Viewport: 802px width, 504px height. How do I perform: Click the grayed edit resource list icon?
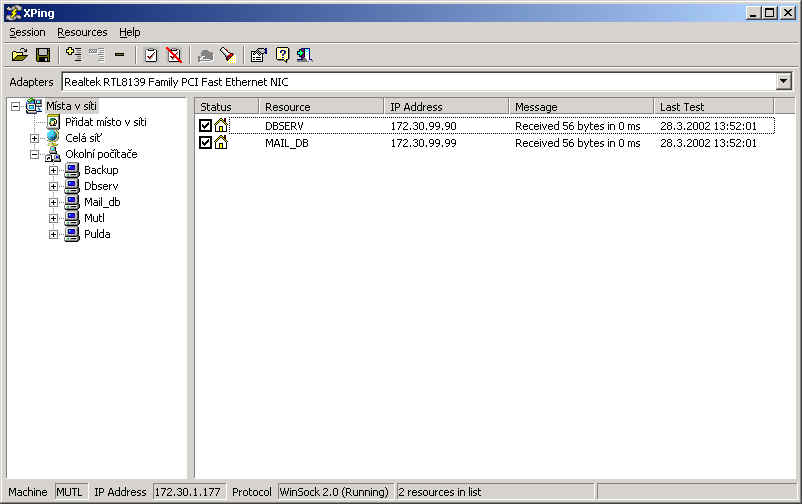96,55
